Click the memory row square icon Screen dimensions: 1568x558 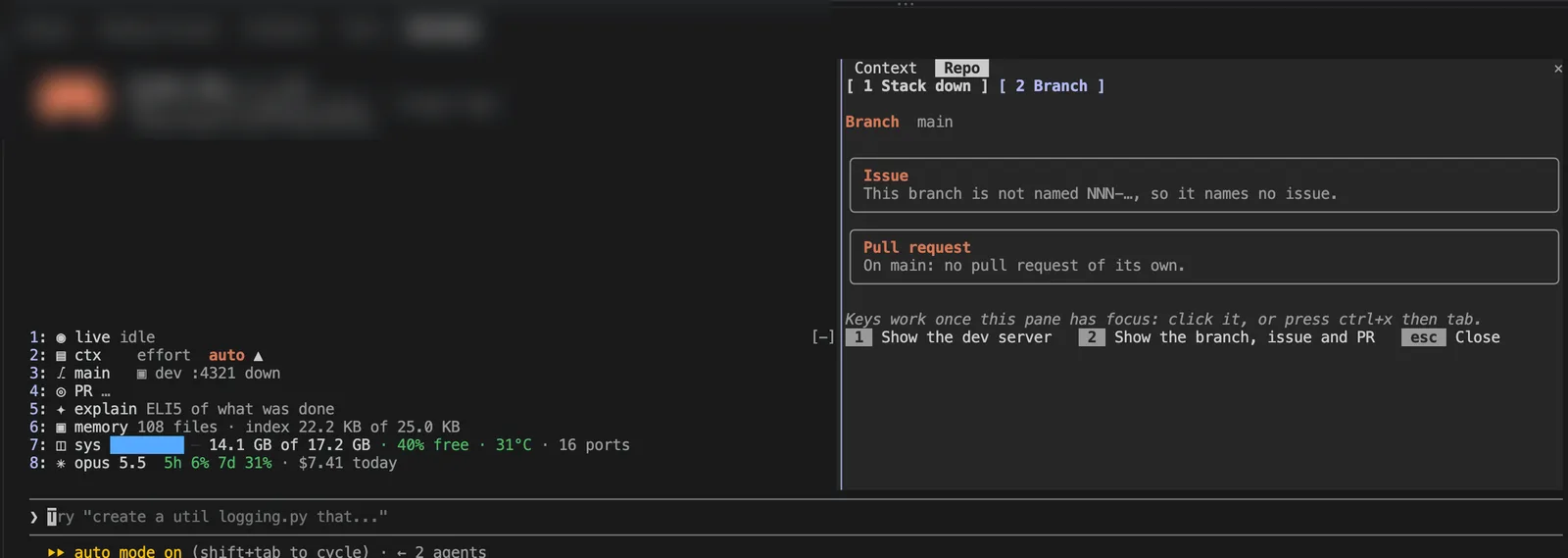click(61, 428)
